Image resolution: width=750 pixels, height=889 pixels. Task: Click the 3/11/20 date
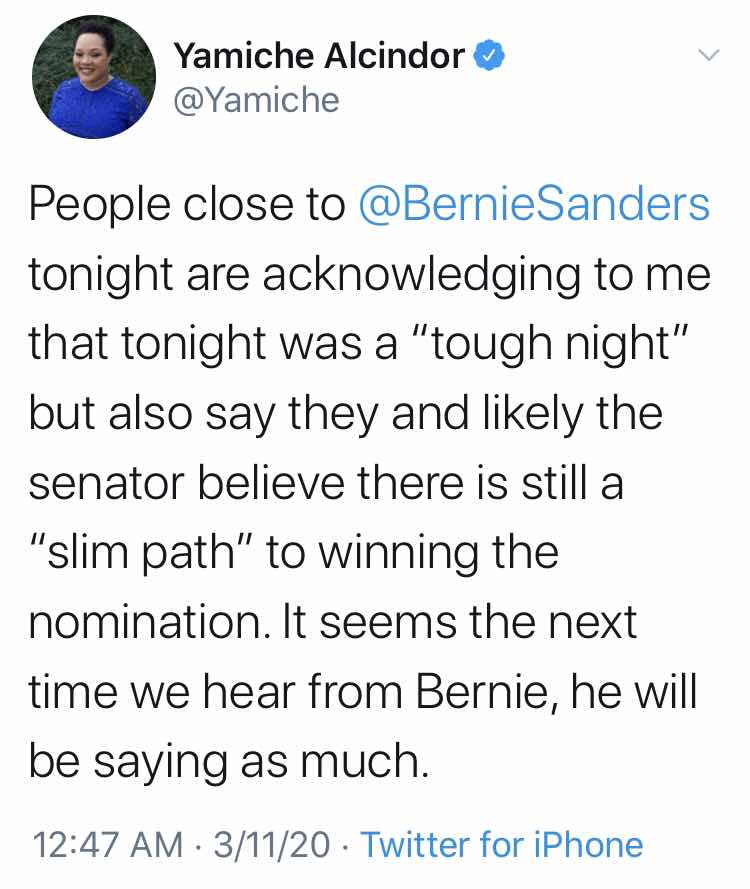(x=272, y=845)
